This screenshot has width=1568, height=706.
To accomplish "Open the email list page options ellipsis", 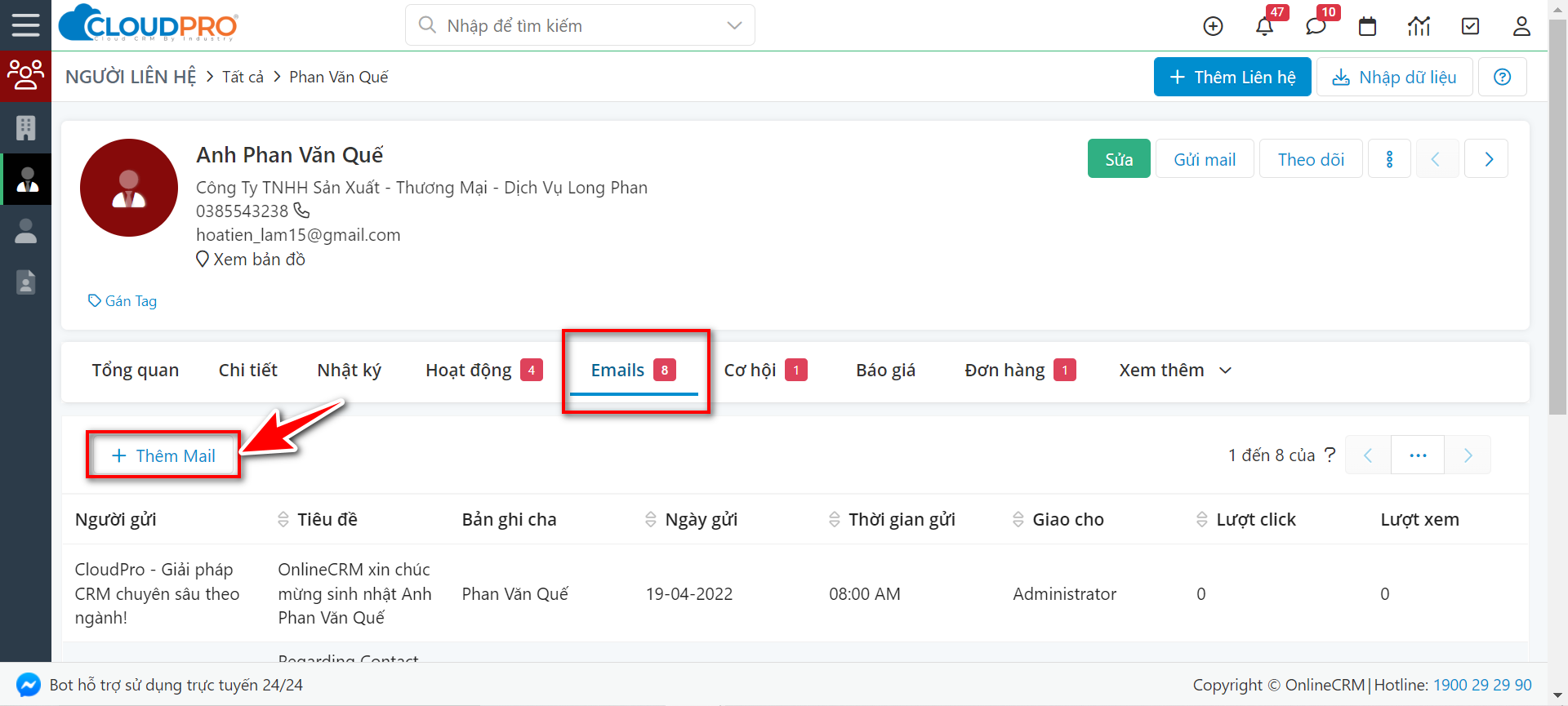I will coord(1418,455).
